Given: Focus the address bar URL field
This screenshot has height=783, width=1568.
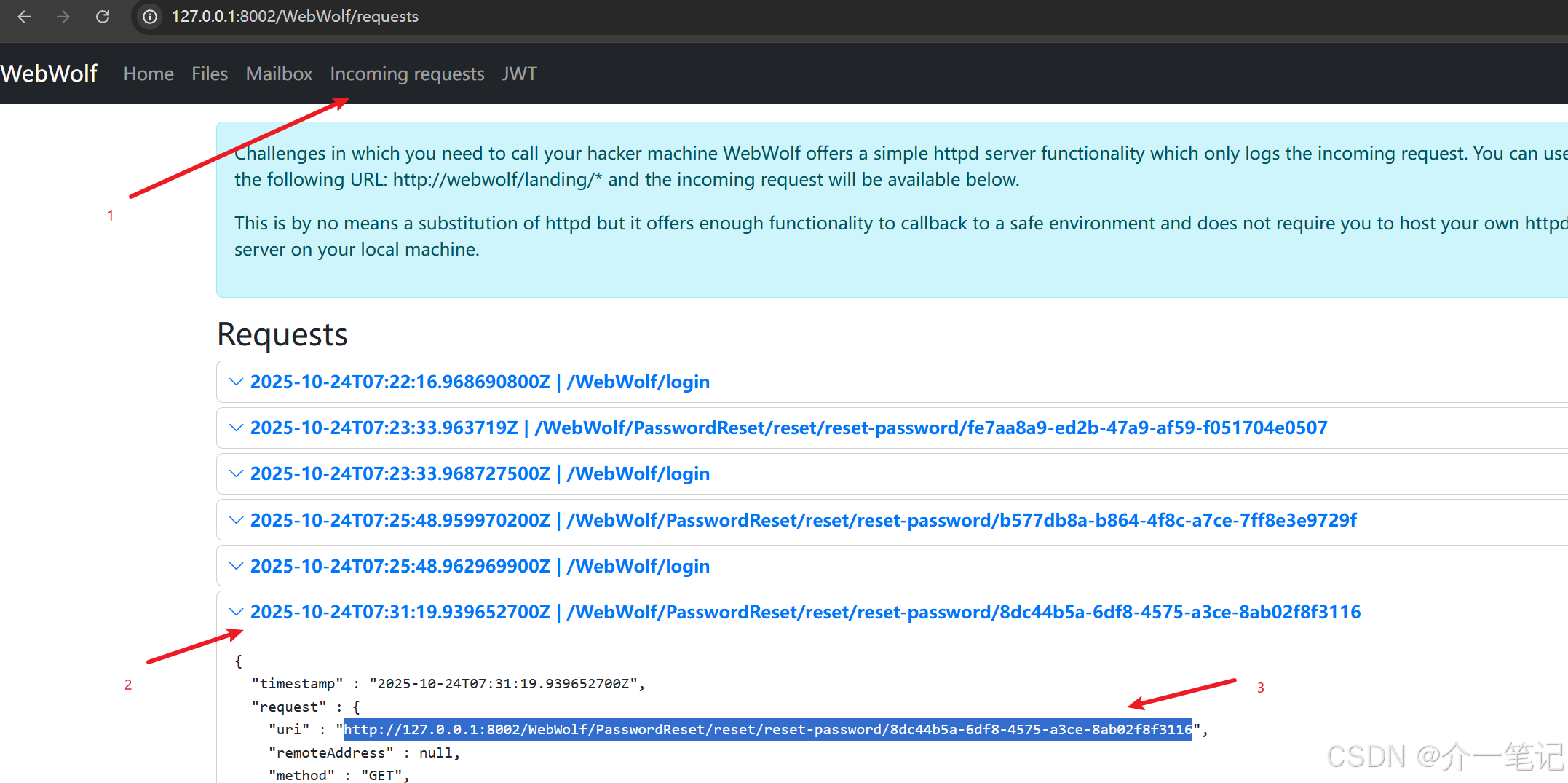Looking at the screenshot, I should 295,17.
